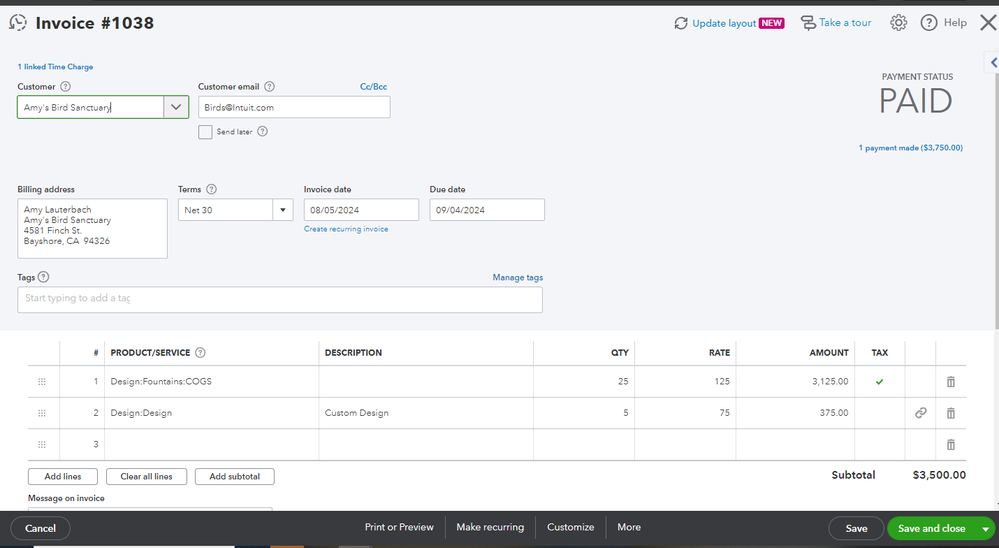The image size is (999, 548).
Task: Click the Update layout refresh icon
Action: [680, 24]
